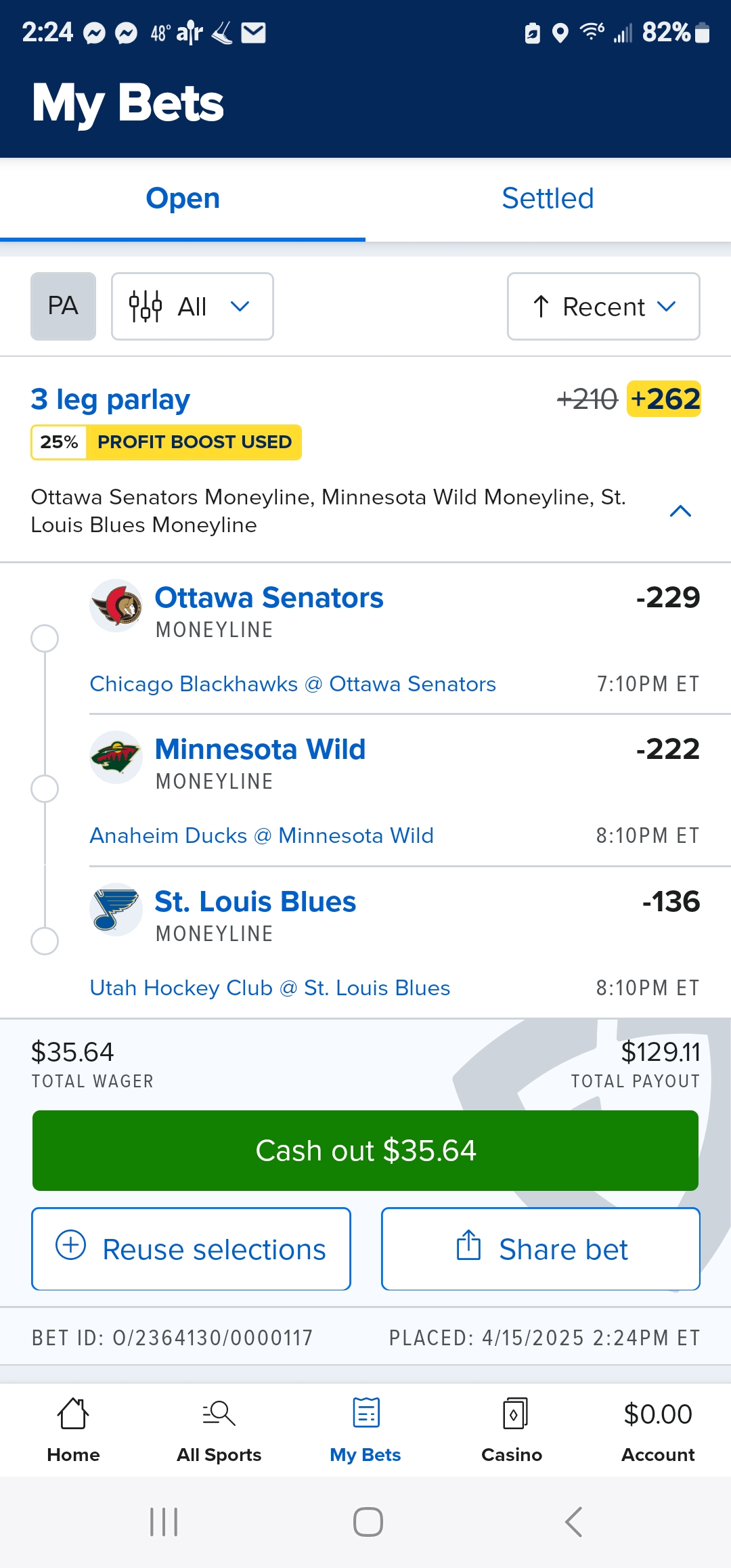Screen dimensions: 731x1568
Task: Tap the My Bets betslip icon
Action: 365,1414
